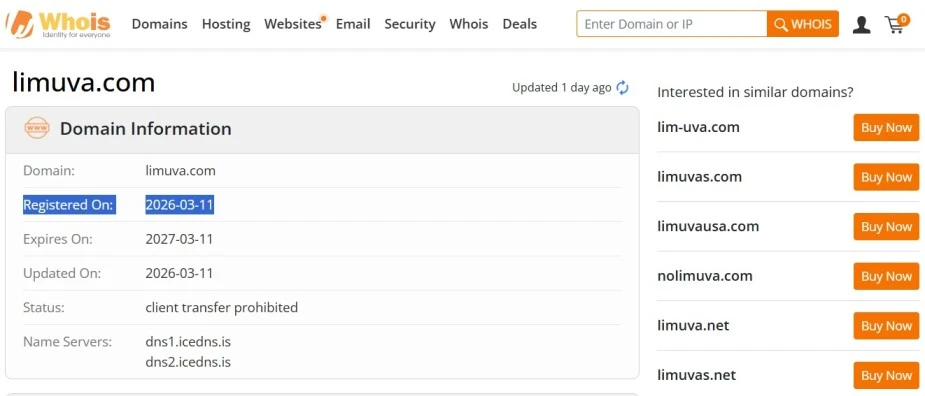The image size is (925, 396).
Task: Click the Updated On label
Action: coord(62,274)
